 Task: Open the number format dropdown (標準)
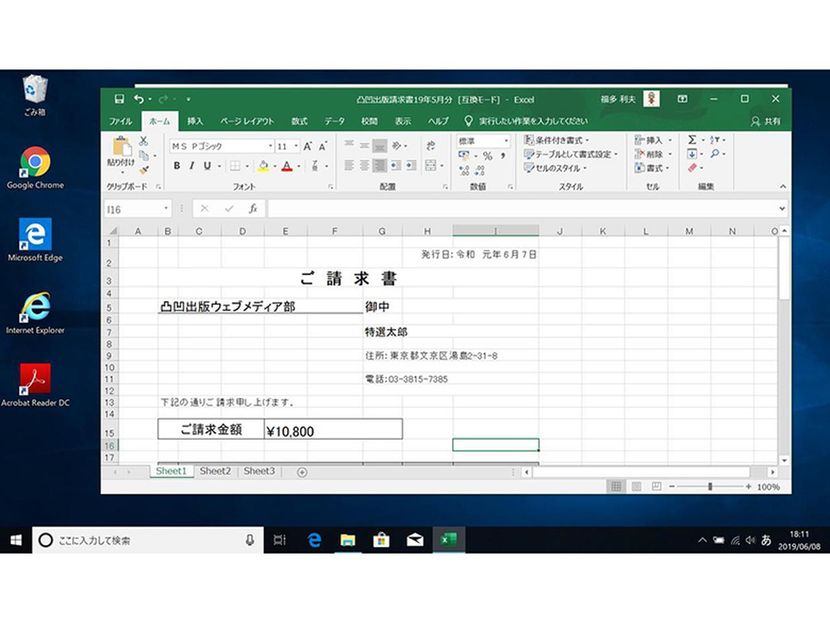[x=506, y=141]
